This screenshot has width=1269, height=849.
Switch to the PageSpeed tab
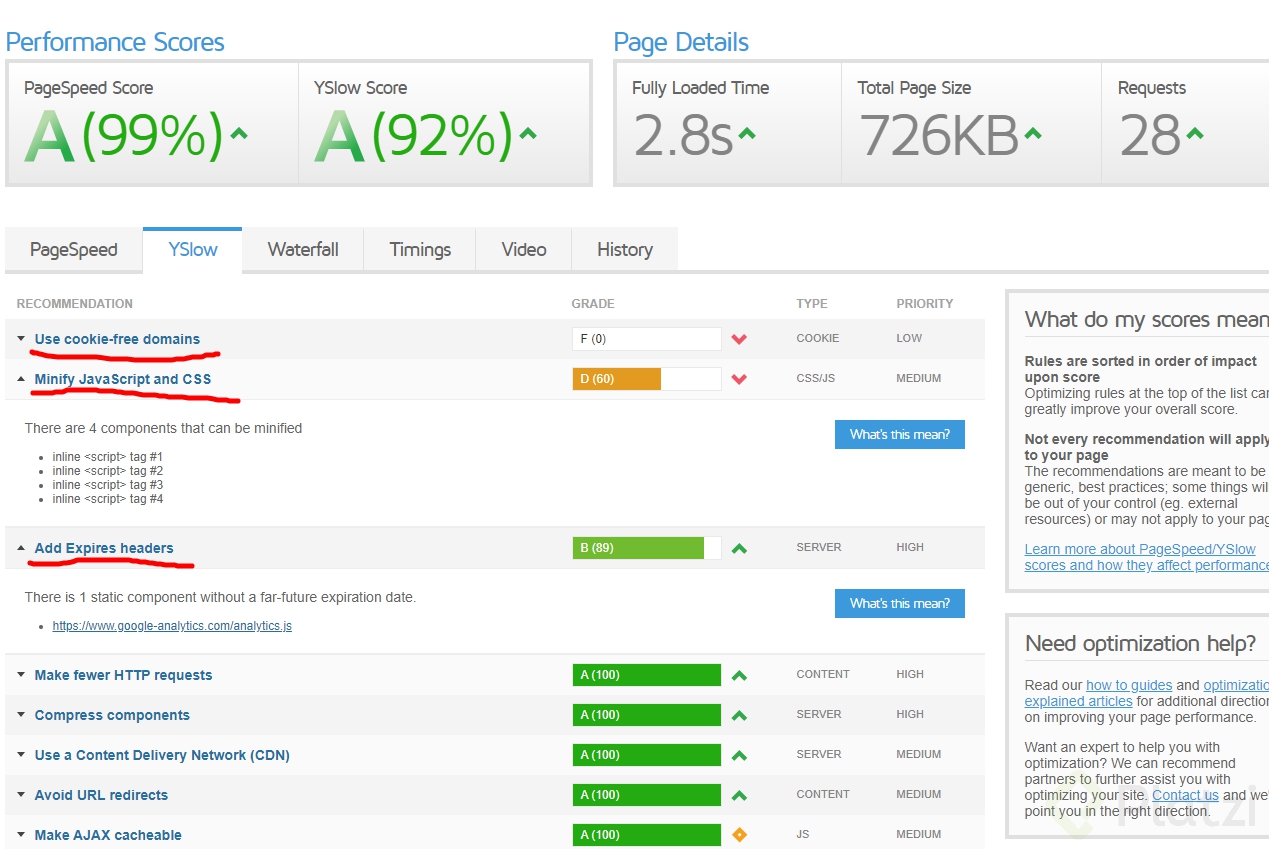73,250
